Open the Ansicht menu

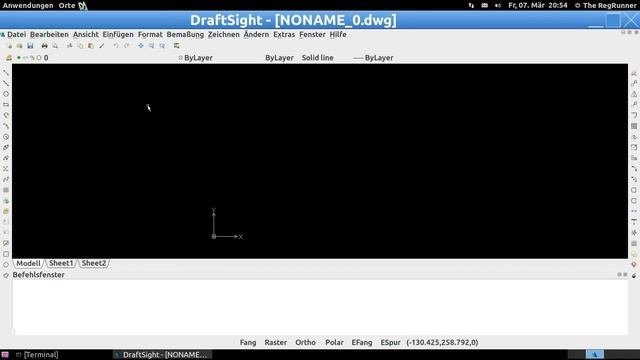click(86, 35)
